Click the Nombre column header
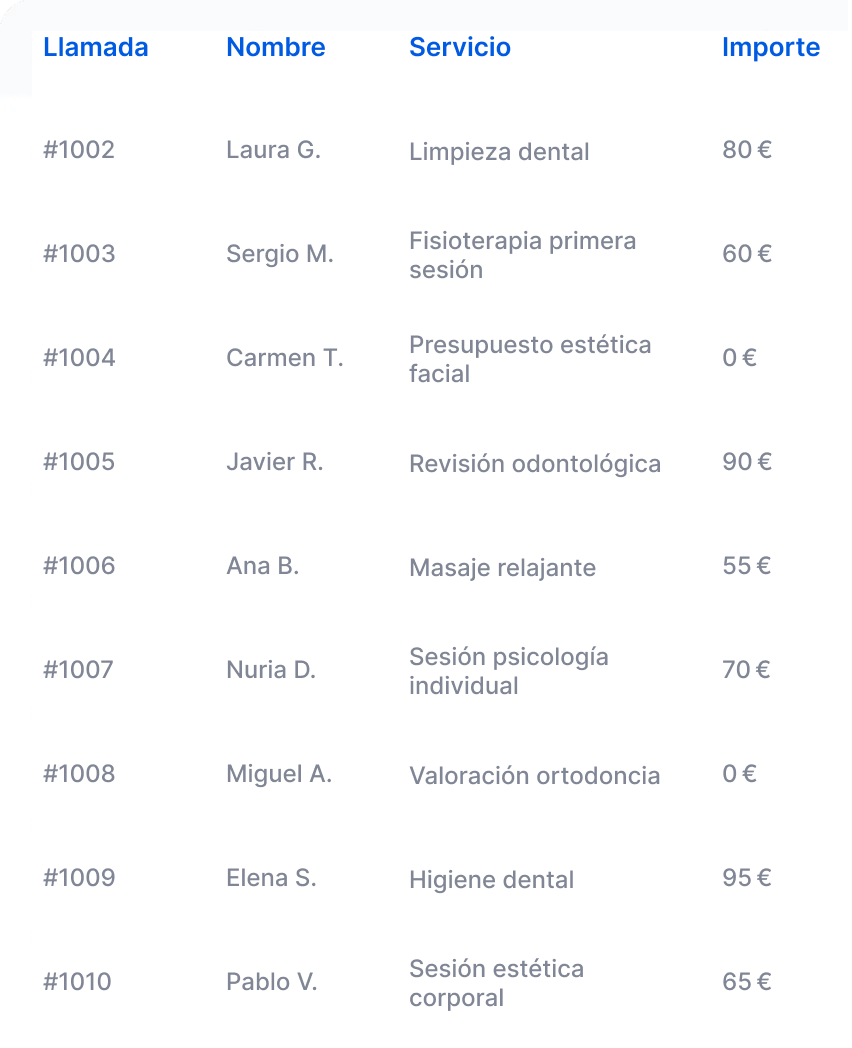The width and height of the screenshot is (852, 1048). point(276,47)
